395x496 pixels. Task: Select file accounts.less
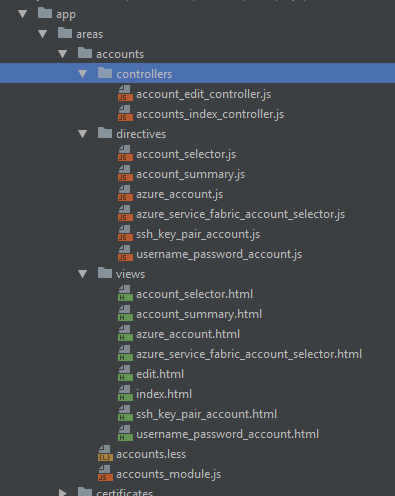[x=151, y=454]
